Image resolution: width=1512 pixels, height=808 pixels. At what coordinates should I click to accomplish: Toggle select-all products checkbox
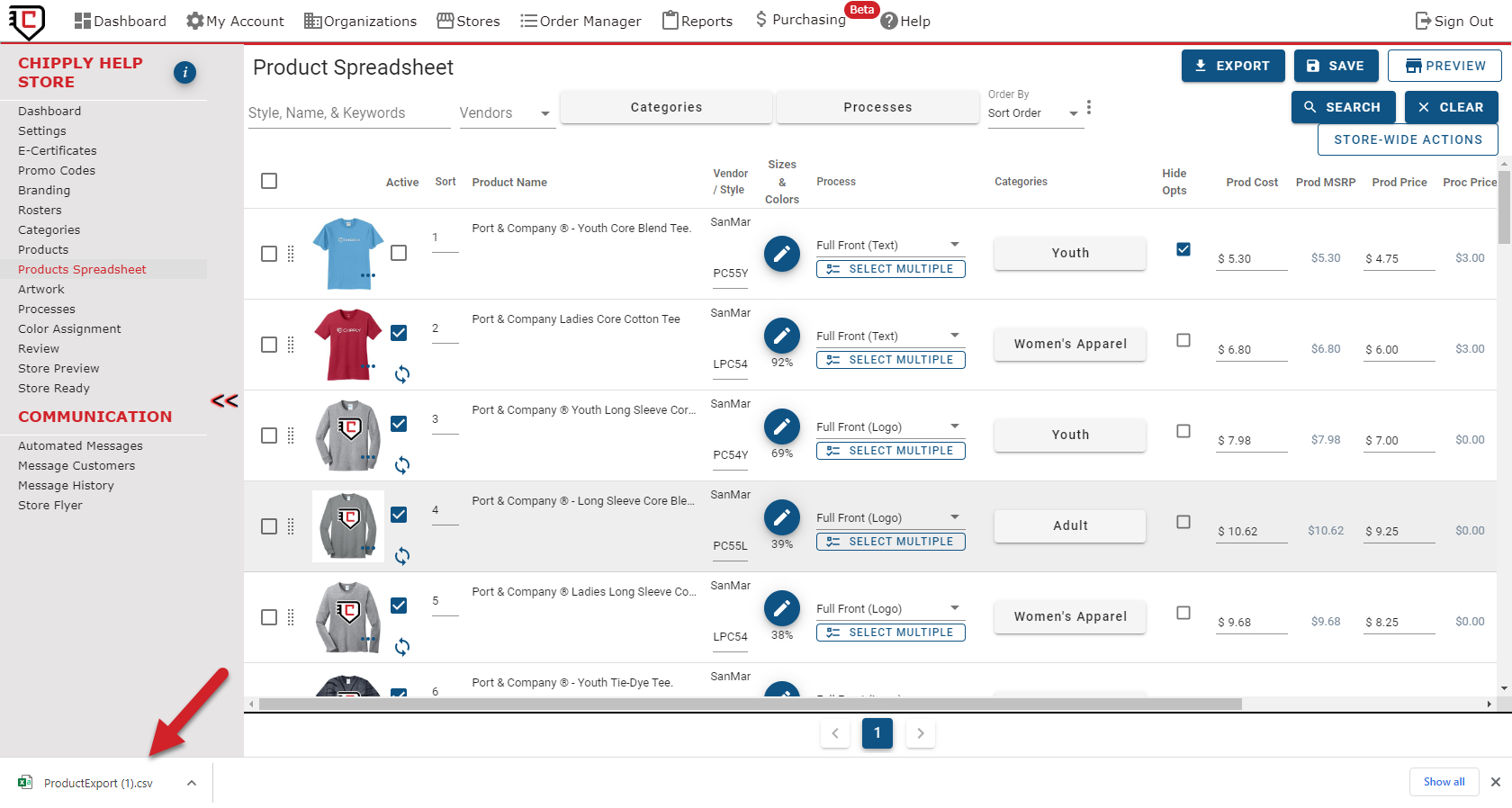pyautogui.click(x=269, y=181)
